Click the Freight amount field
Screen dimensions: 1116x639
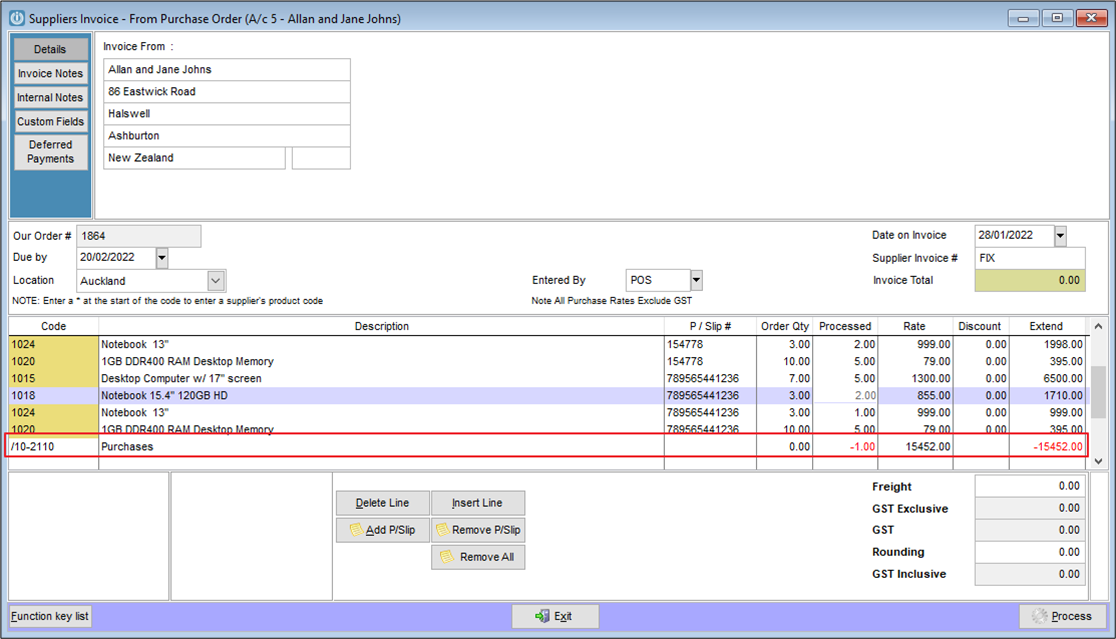pos(1030,486)
